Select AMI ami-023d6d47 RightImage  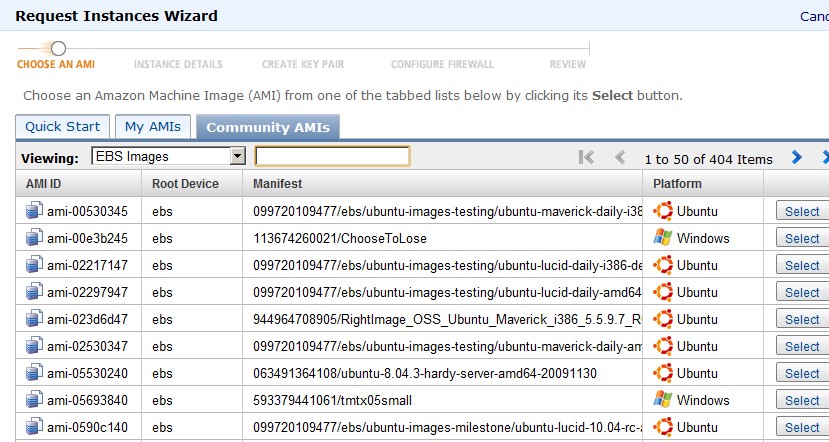point(802,319)
